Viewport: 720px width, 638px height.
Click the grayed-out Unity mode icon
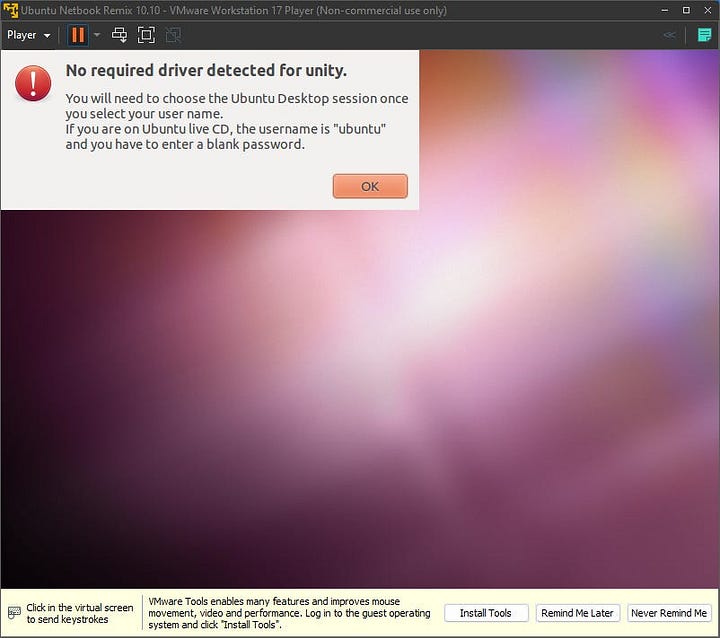(x=173, y=35)
